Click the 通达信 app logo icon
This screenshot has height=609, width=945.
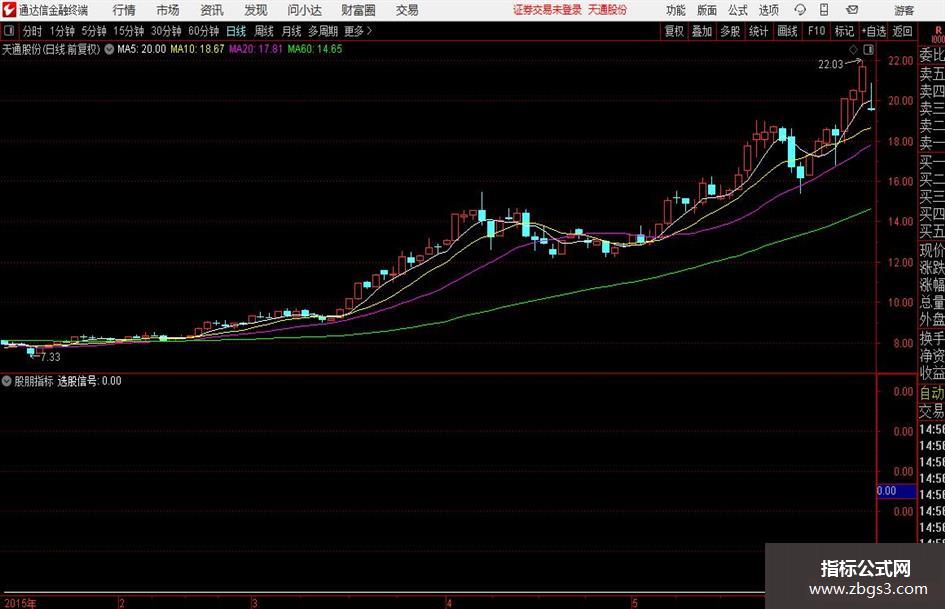(8, 10)
